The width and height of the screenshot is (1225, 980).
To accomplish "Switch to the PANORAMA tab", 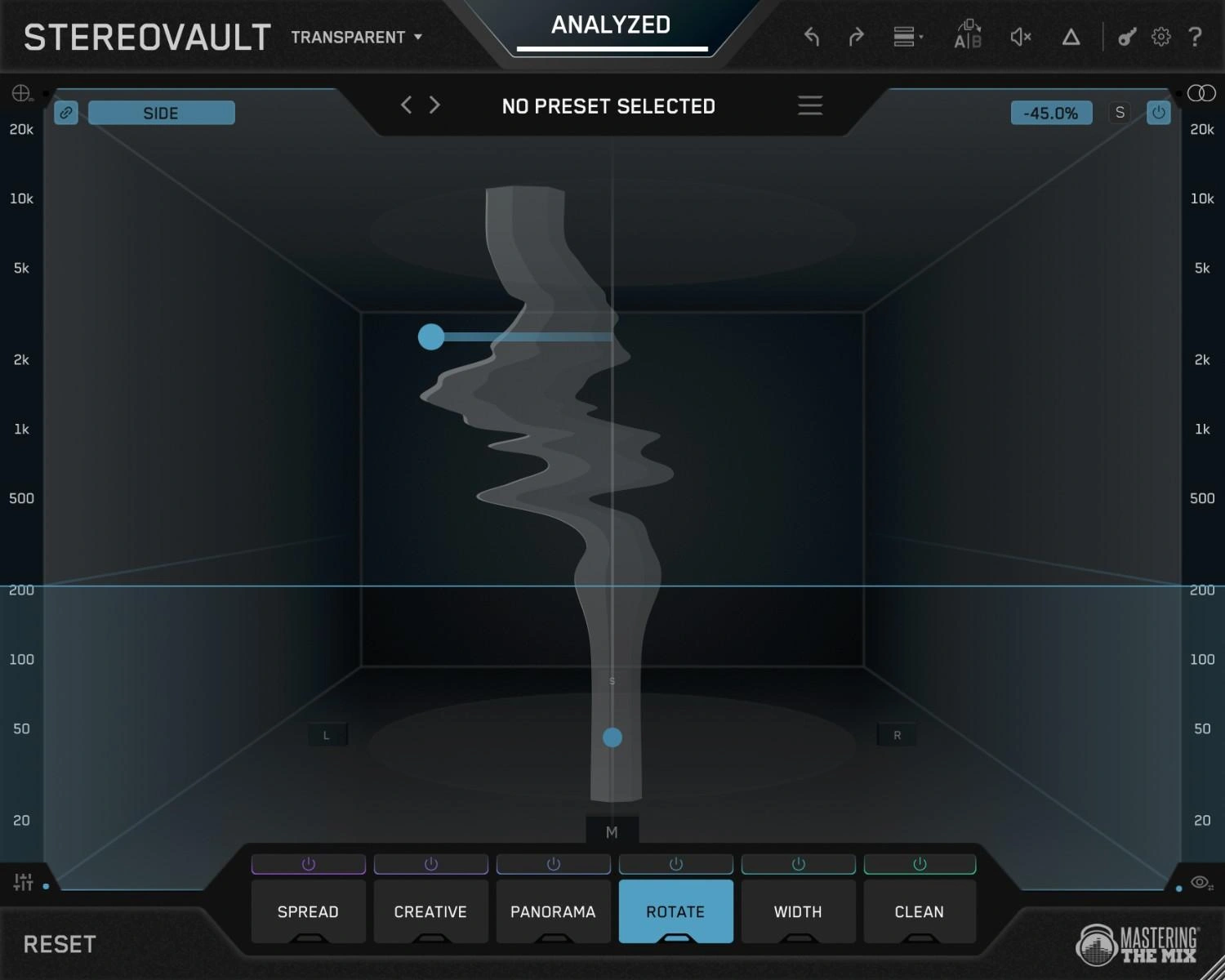I will click(554, 911).
